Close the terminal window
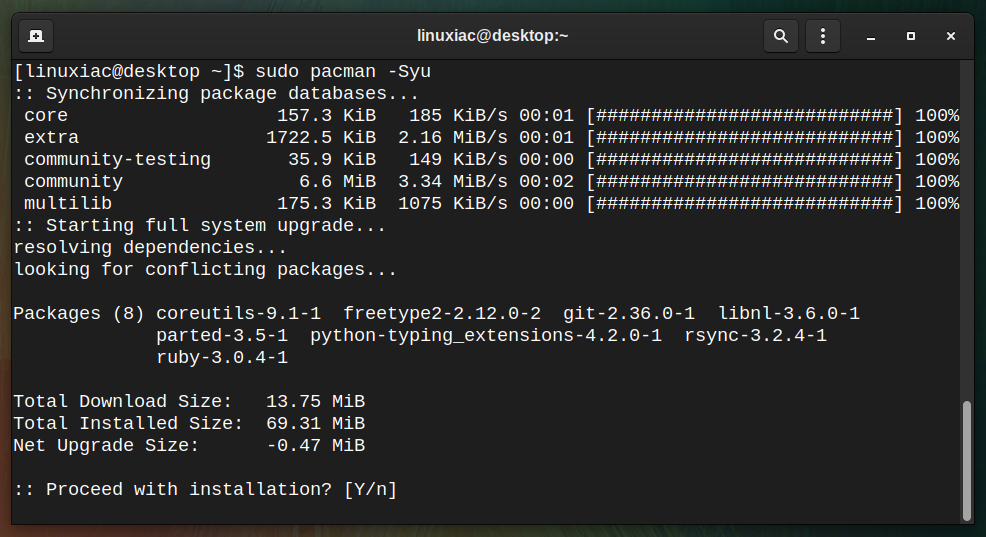The width and height of the screenshot is (986, 537). pos(951,36)
